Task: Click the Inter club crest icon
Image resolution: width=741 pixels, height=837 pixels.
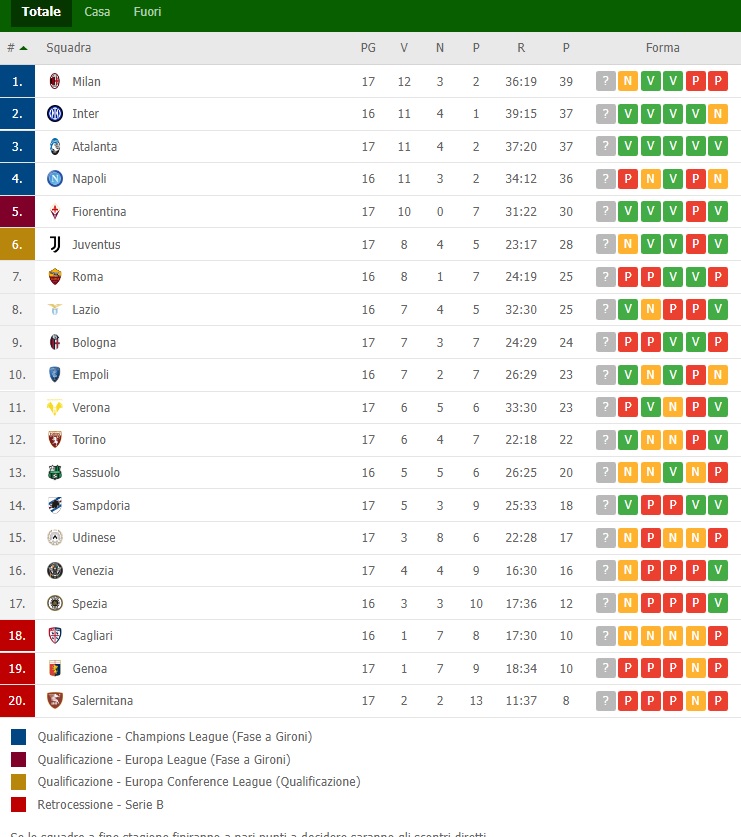Action: pos(55,114)
